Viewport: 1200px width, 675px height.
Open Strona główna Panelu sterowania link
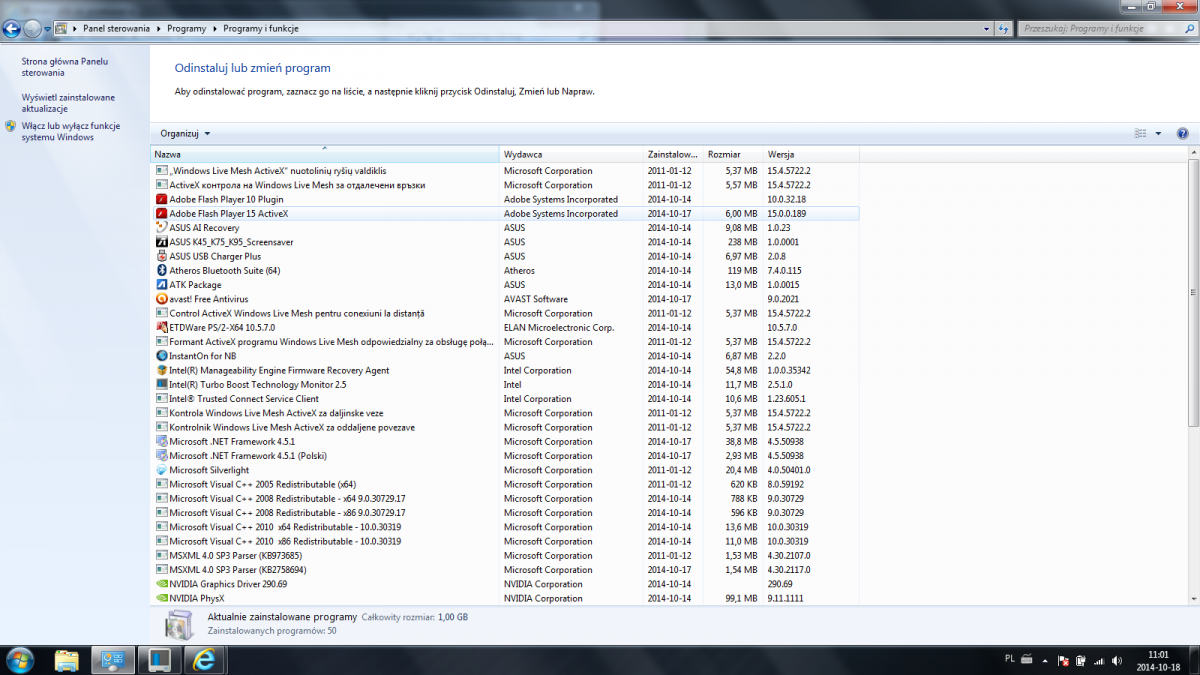65,67
